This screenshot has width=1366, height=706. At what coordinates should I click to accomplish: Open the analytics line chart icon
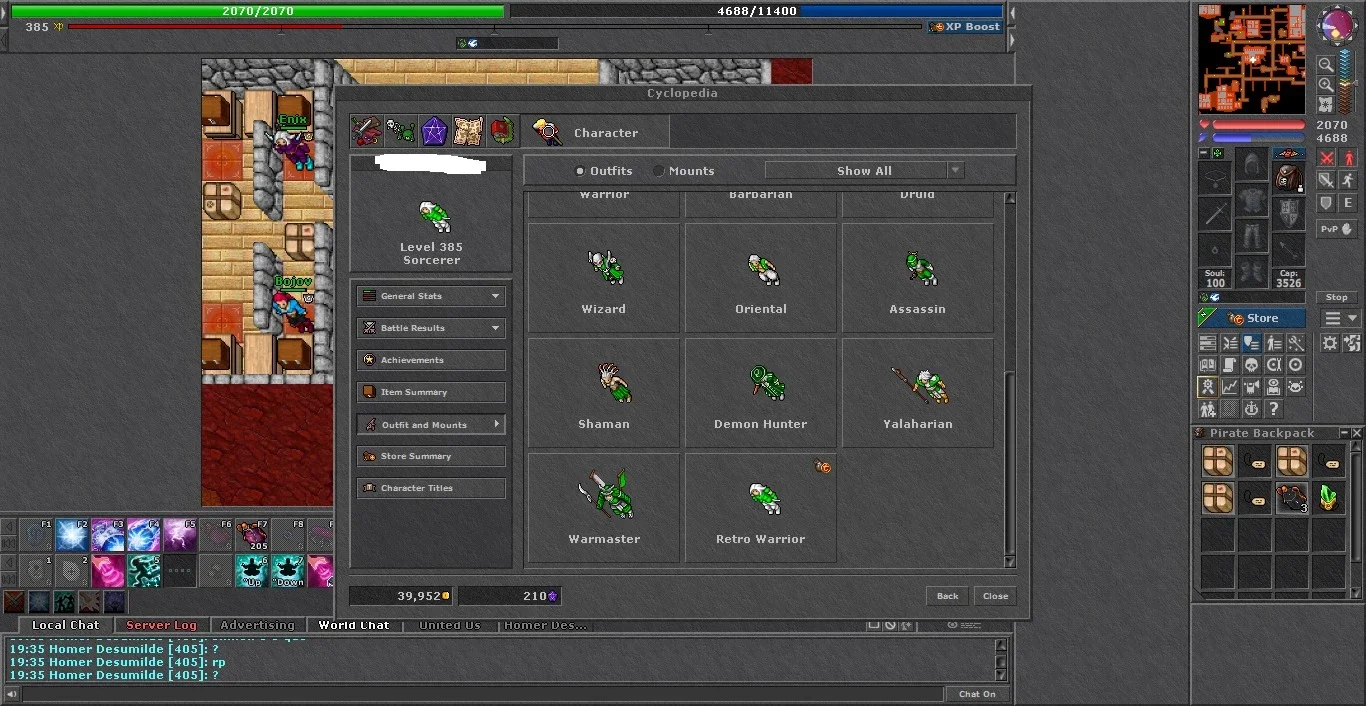(1229, 387)
